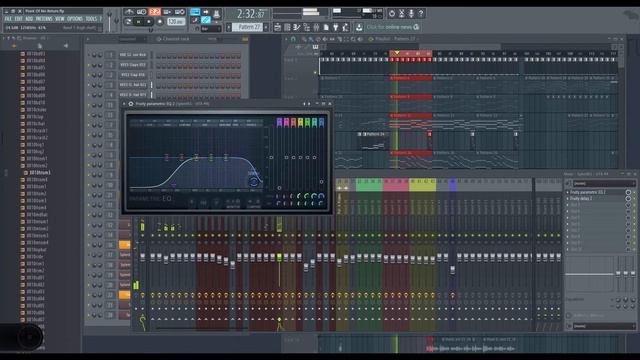Mute the 9923 O. Hat 021 channel
Image resolution: width=640 pixels, height=360 pixels.
pyautogui.click(x=89, y=85)
